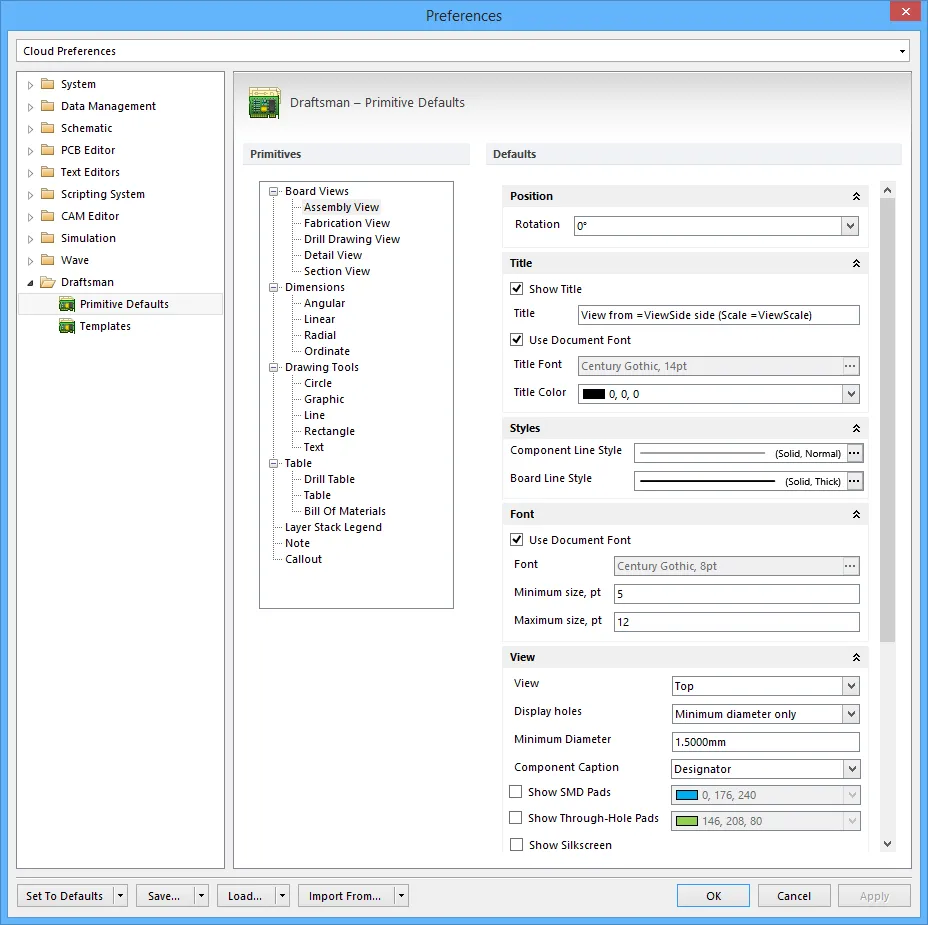Screen dimensions: 928x925
Task: Click the Data Management folder icon
Action: click(x=47, y=106)
